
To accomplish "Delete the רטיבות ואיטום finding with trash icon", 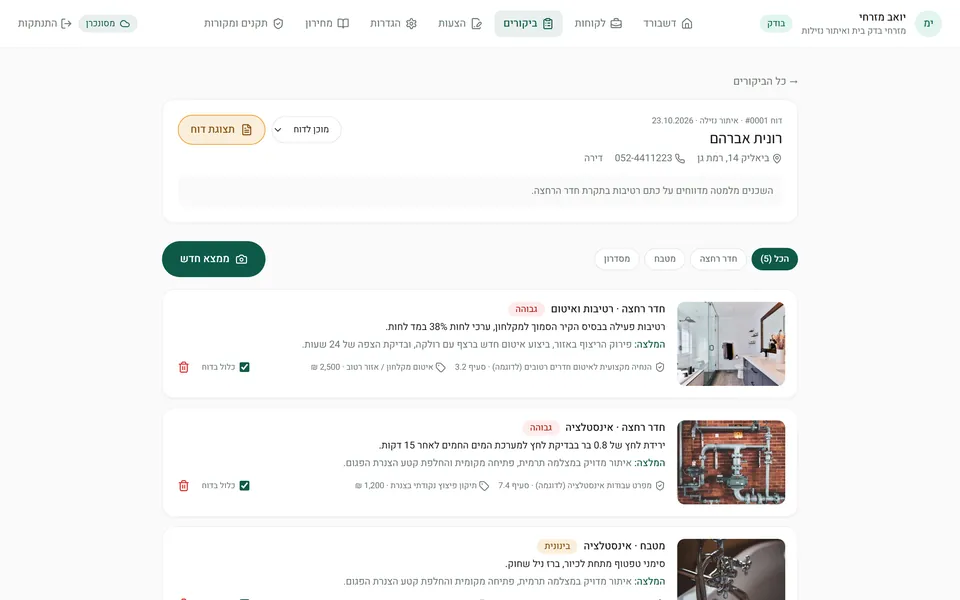I will click(x=184, y=367).
